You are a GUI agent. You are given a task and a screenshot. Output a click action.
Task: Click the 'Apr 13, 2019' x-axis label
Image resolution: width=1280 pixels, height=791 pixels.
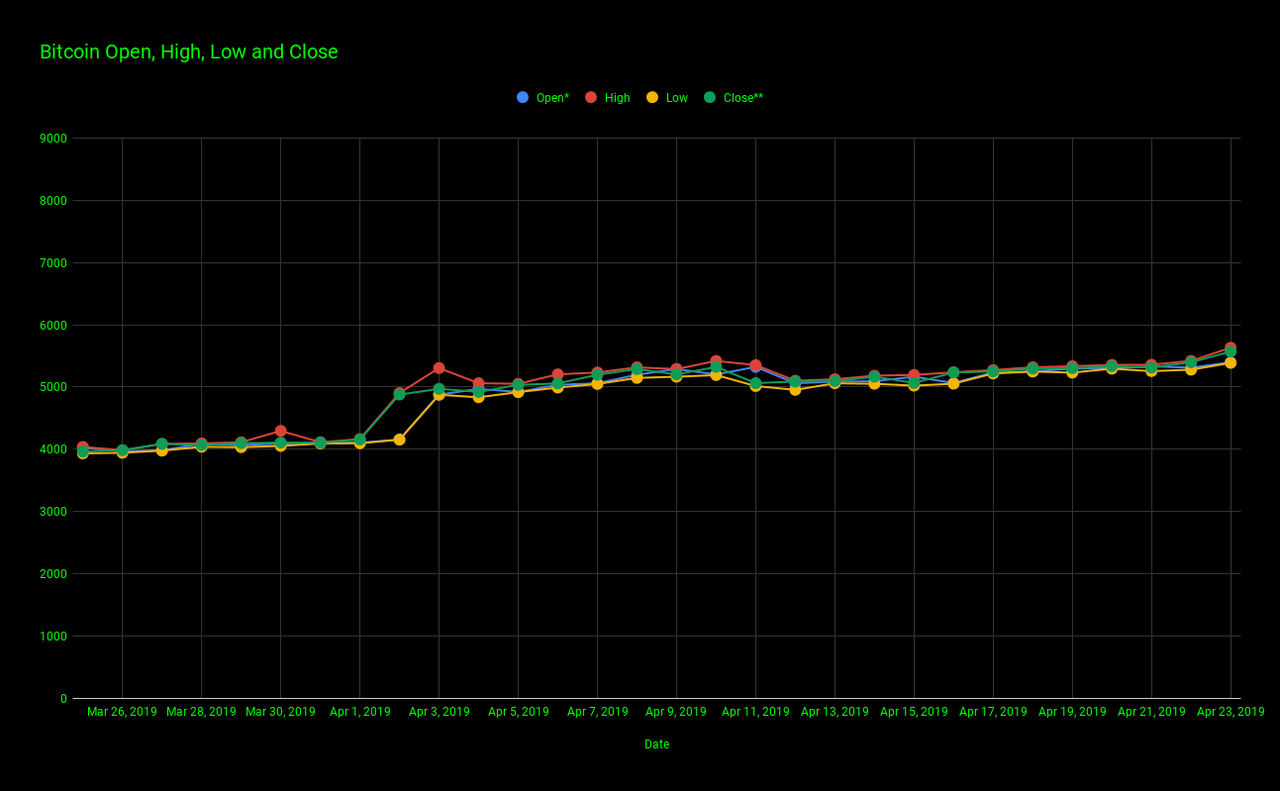pyautogui.click(x=835, y=712)
